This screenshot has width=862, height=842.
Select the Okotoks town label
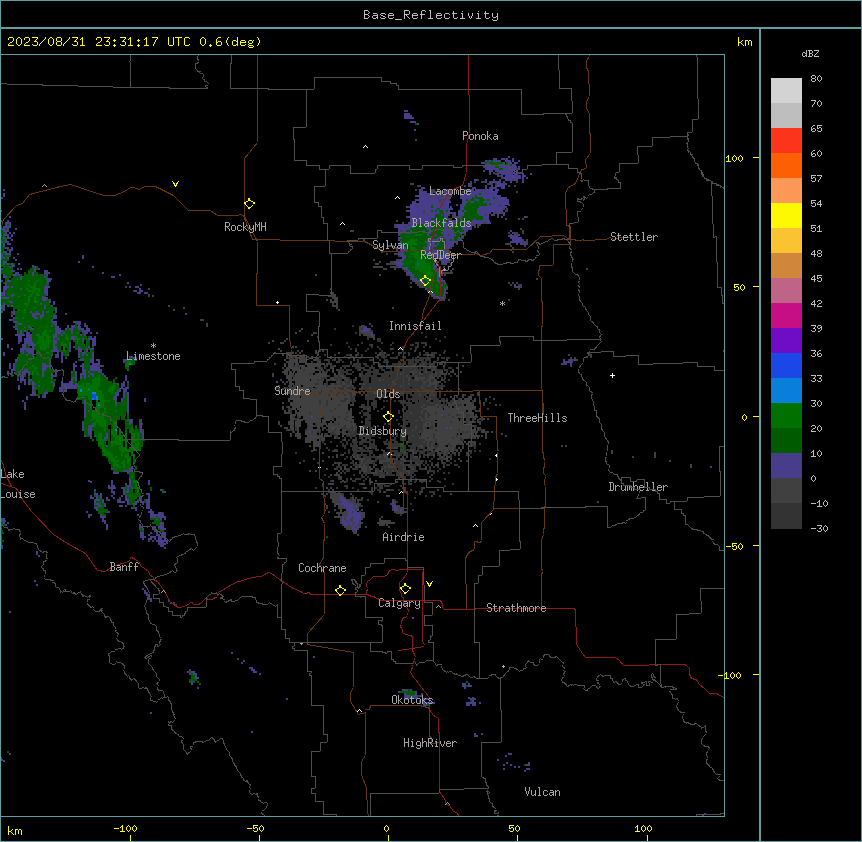[x=412, y=700]
